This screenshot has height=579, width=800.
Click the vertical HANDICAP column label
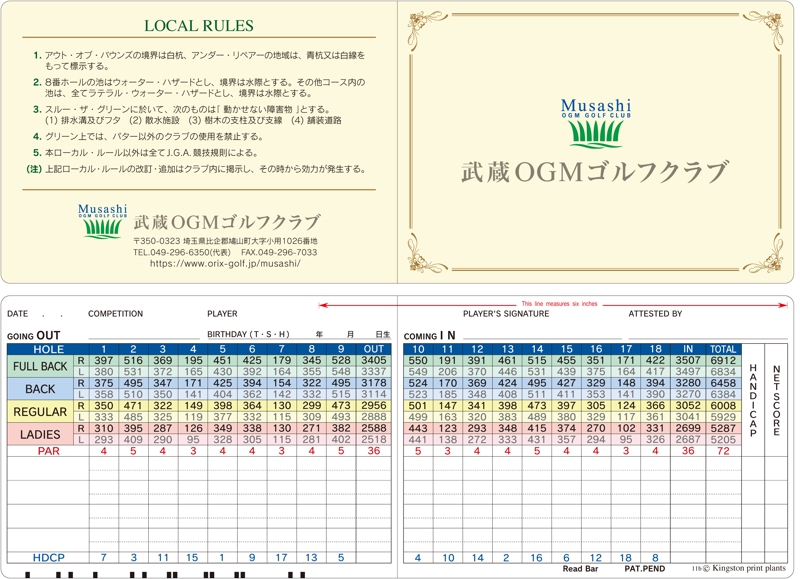753,400
